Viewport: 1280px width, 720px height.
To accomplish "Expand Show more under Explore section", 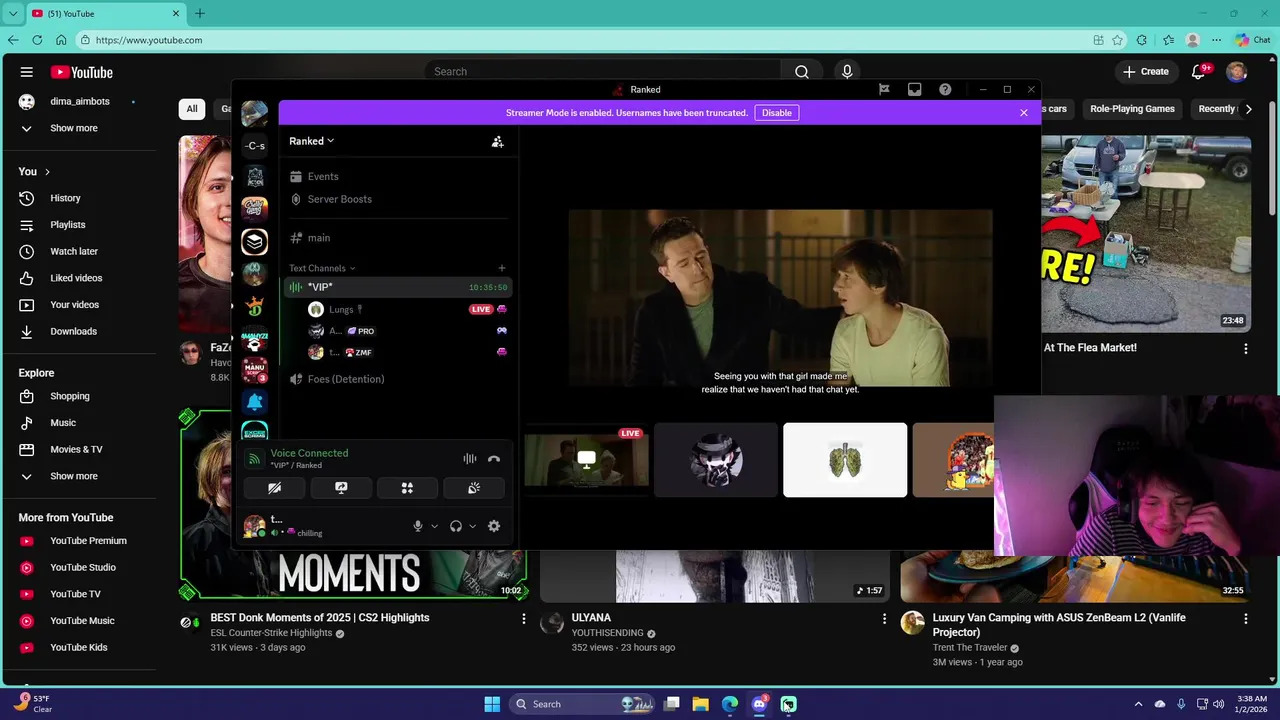I will [x=80, y=476].
